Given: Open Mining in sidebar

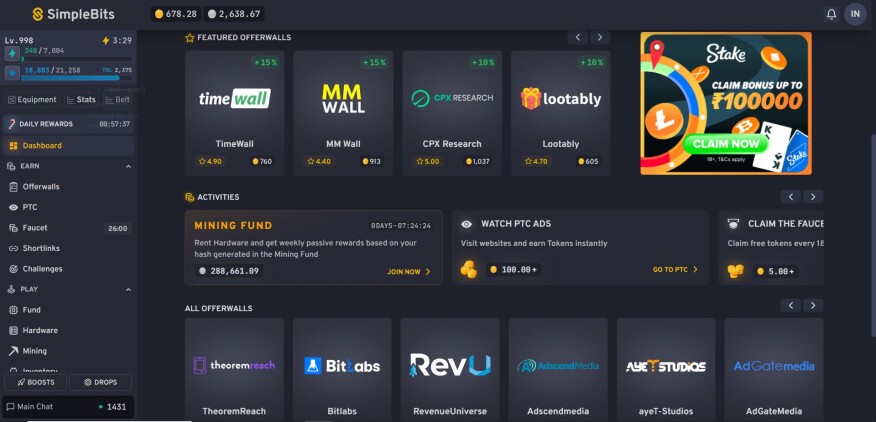Looking at the screenshot, I should (x=68, y=351).
